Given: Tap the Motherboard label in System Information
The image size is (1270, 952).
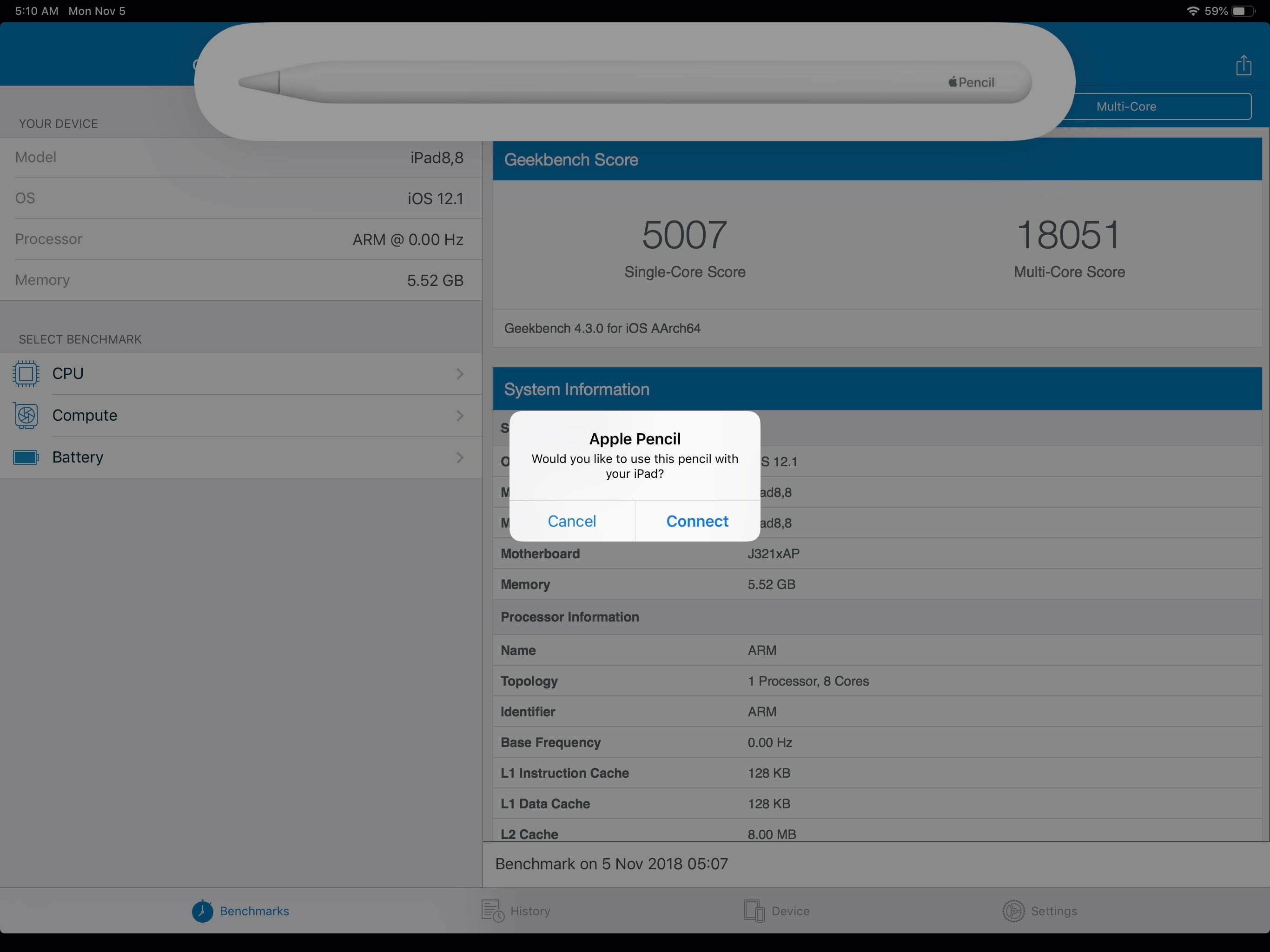Looking at the screenshot, I should tap(540, 554).
